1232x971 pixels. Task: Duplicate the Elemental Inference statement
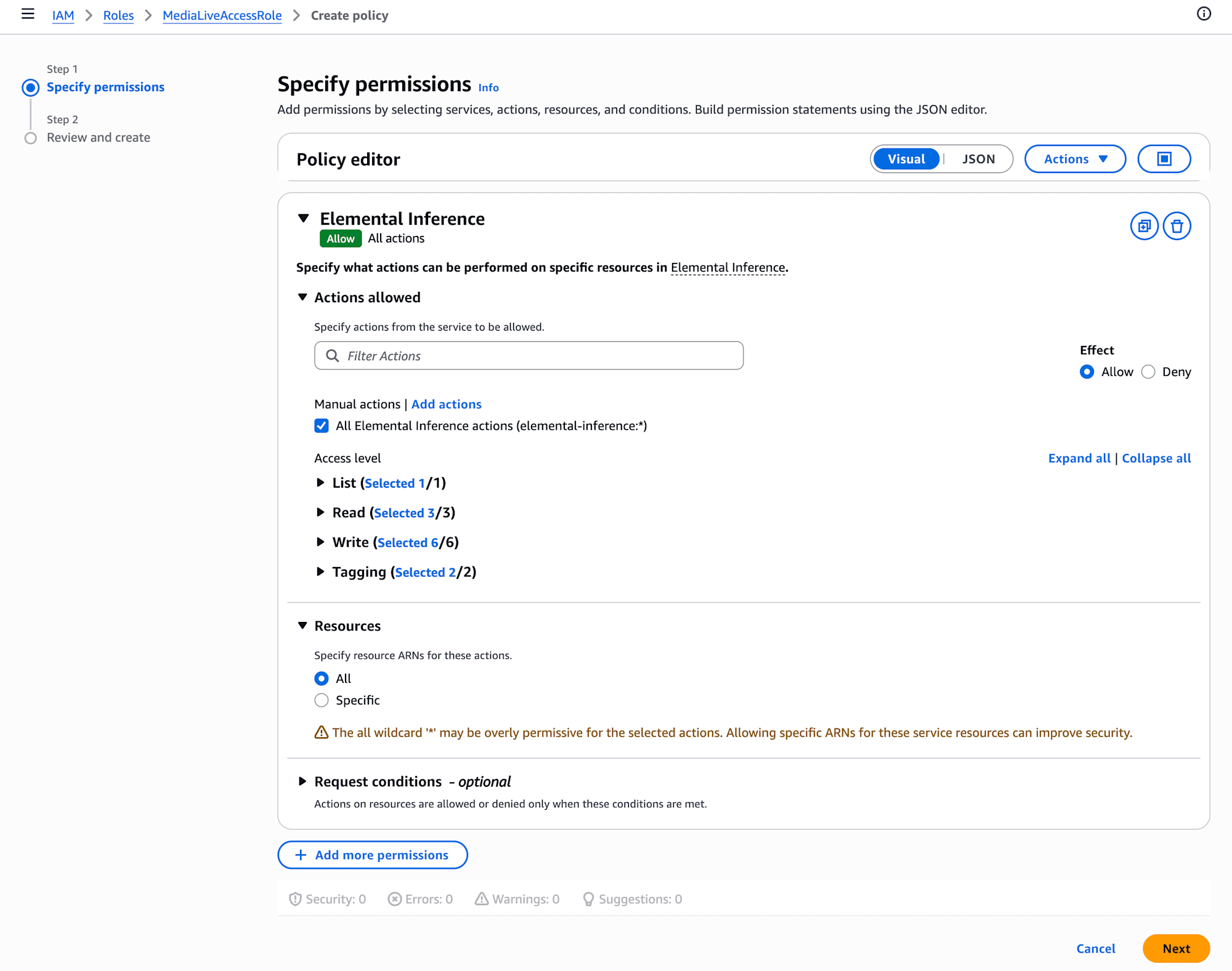point(1144,226)
